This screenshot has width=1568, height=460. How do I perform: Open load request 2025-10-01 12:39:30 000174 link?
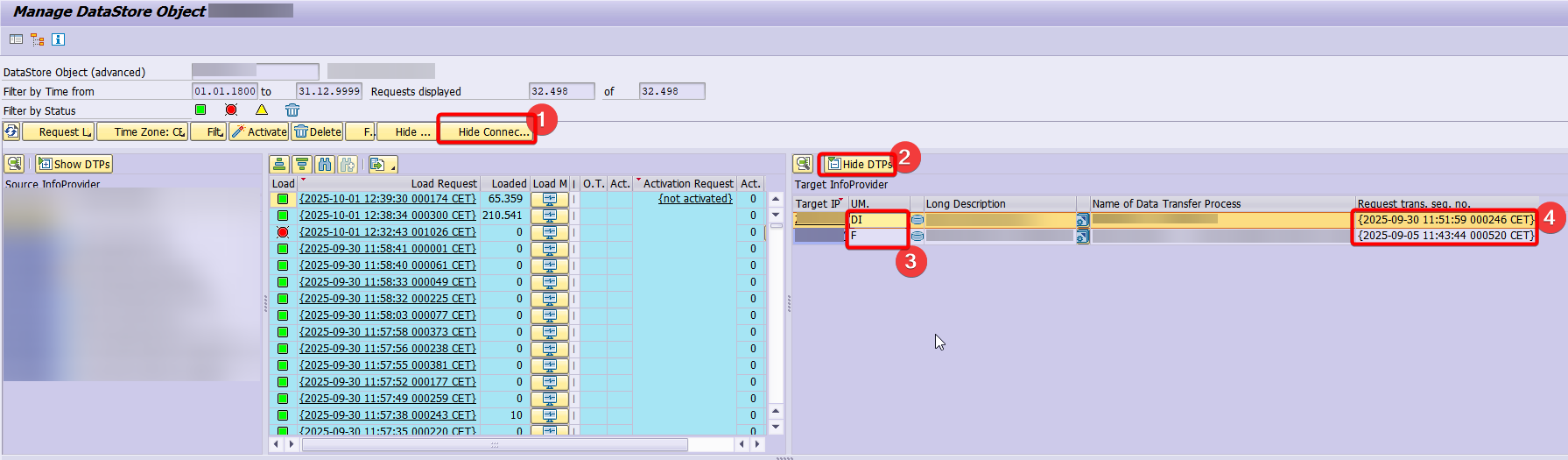click(x=387, y=199)
